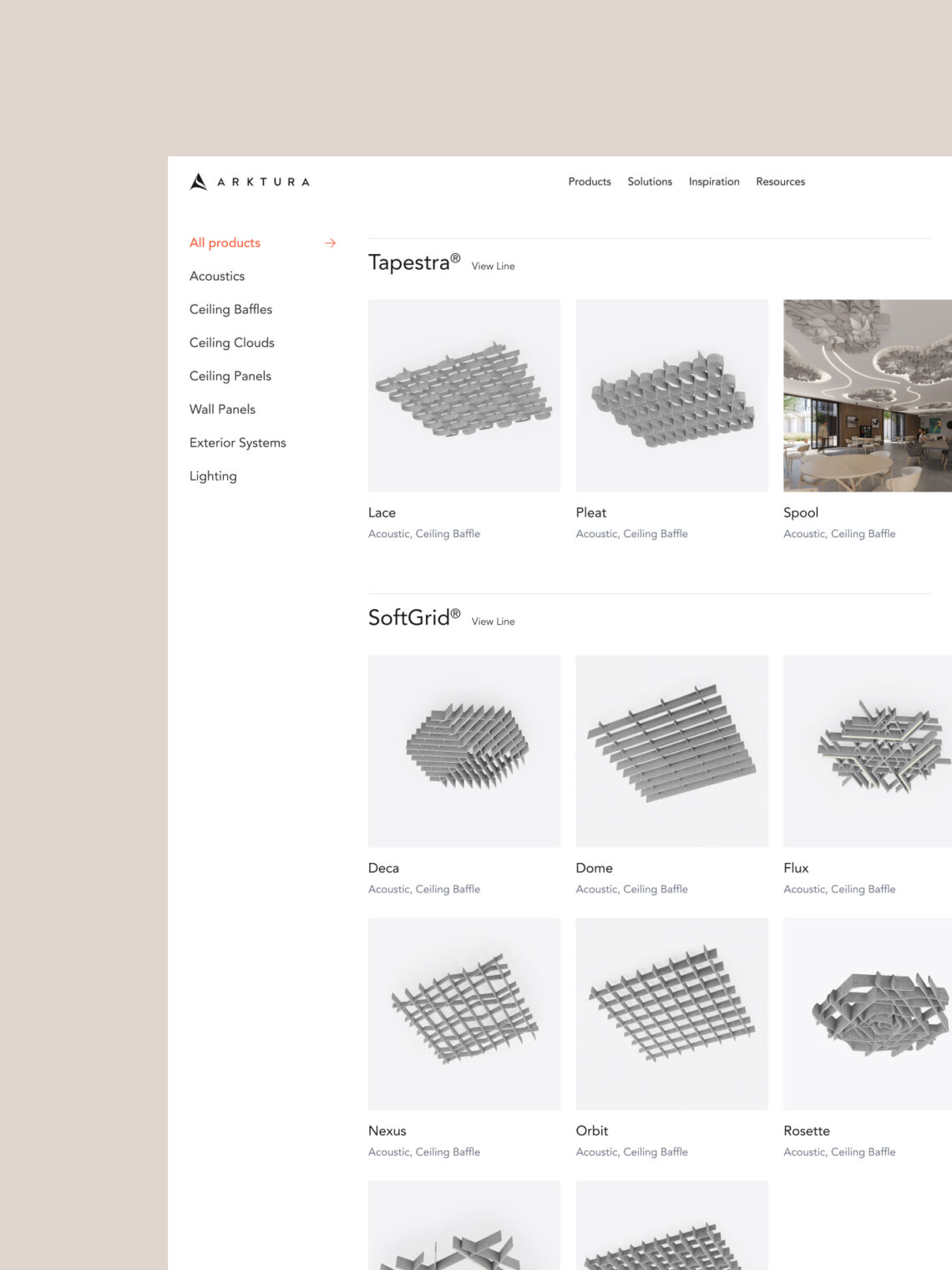Select All products in sidebar

pyautogui.click(x=225, y=243)
